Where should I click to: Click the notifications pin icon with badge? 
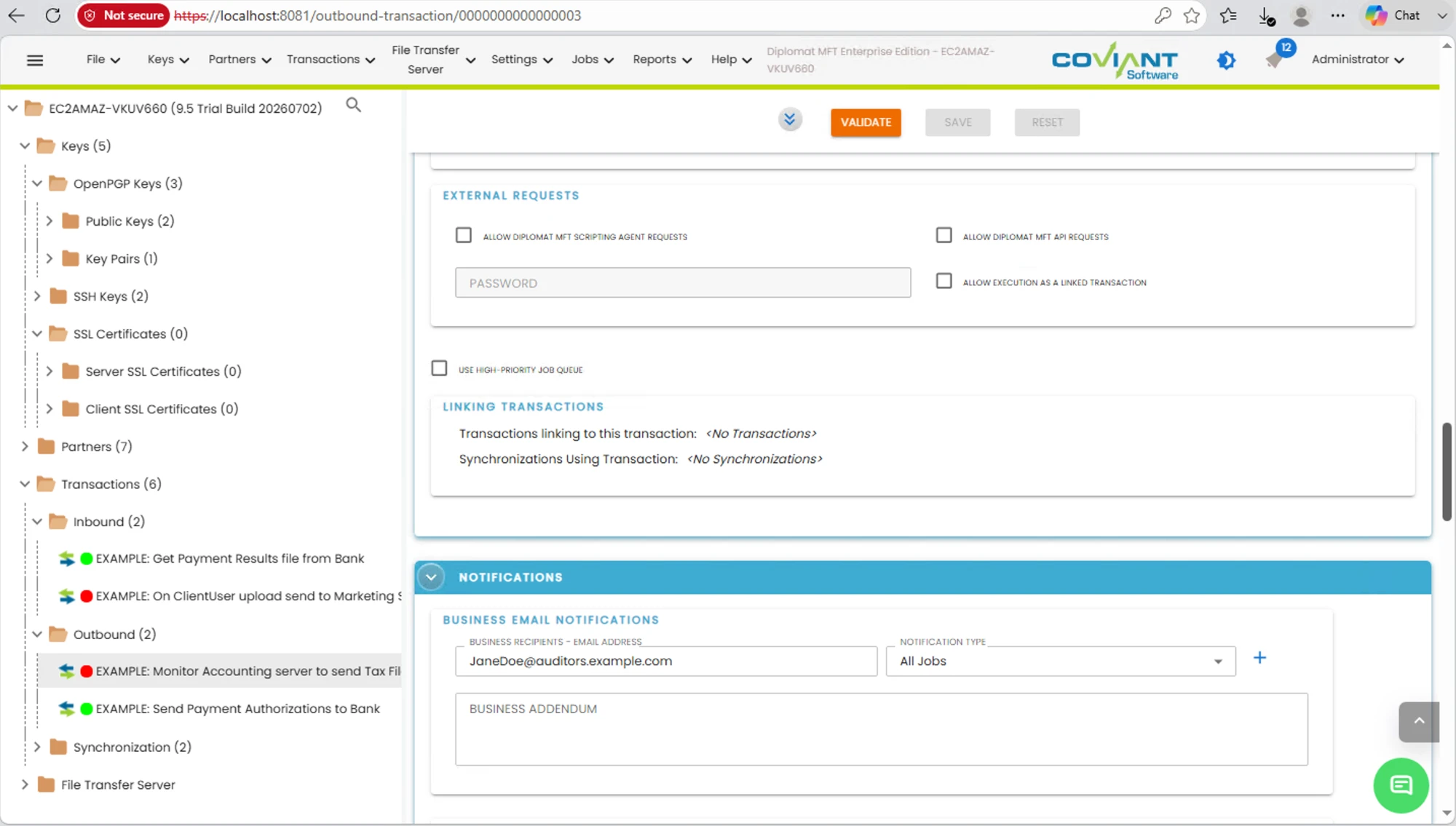1275,58
